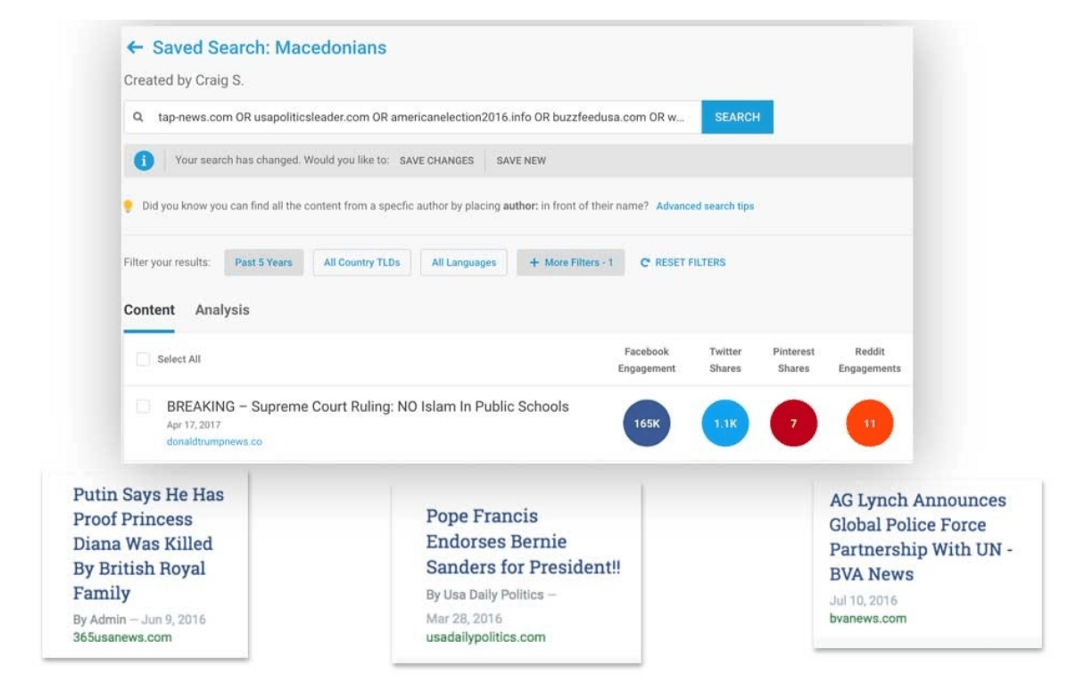
Task: Tick the Select All checkbox
Action: coord(143,359)
